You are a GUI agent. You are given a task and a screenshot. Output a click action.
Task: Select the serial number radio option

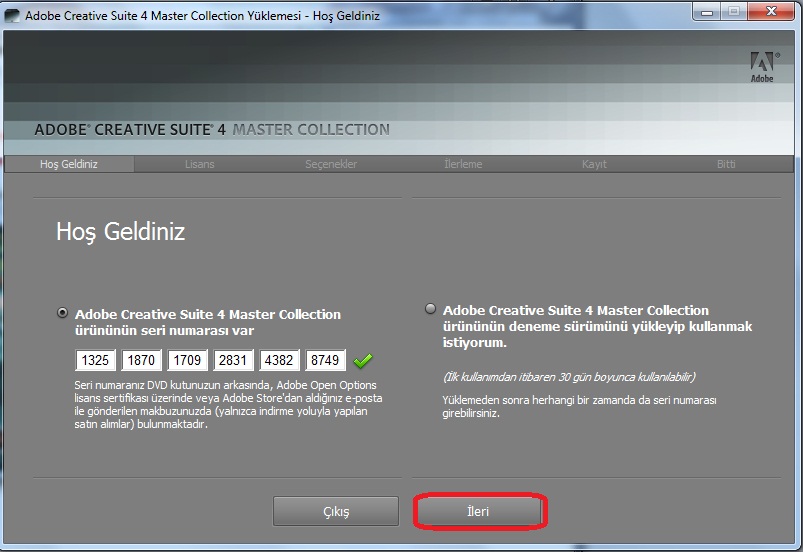[62, 312]
